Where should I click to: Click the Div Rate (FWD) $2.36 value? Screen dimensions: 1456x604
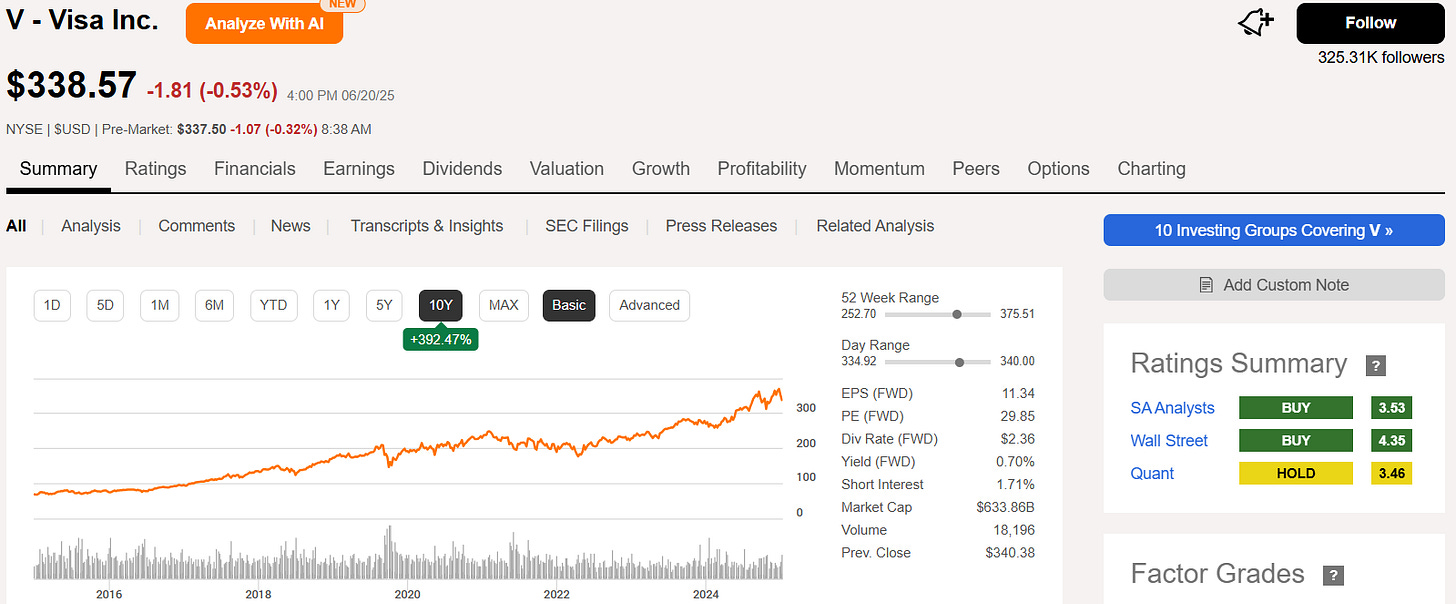coord(1017,439)
